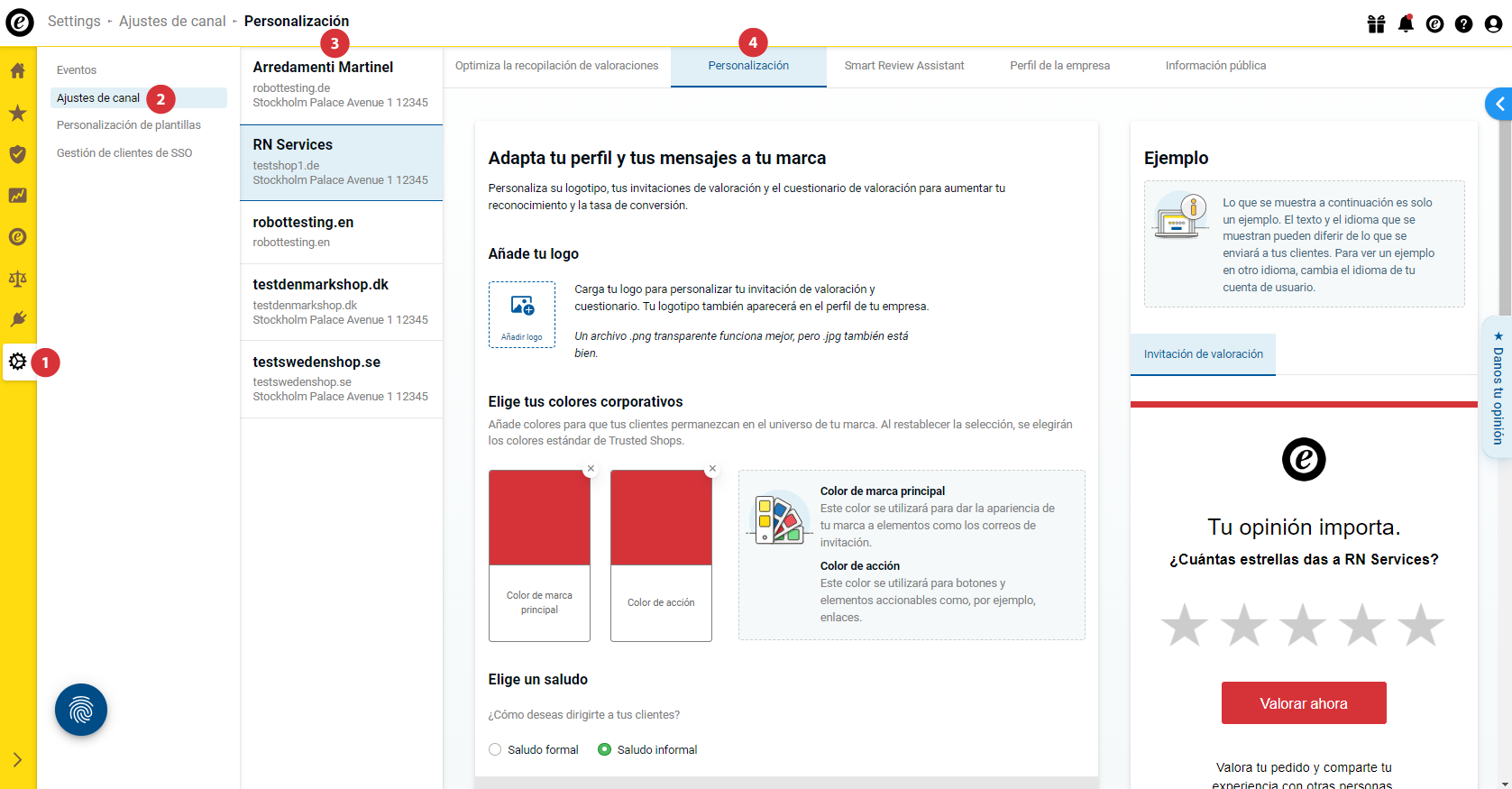This screenshot has height=789, width=1512.
Task: Select the Saludo formal radio button
Action: pyautogui.click(x=495, y=749)
